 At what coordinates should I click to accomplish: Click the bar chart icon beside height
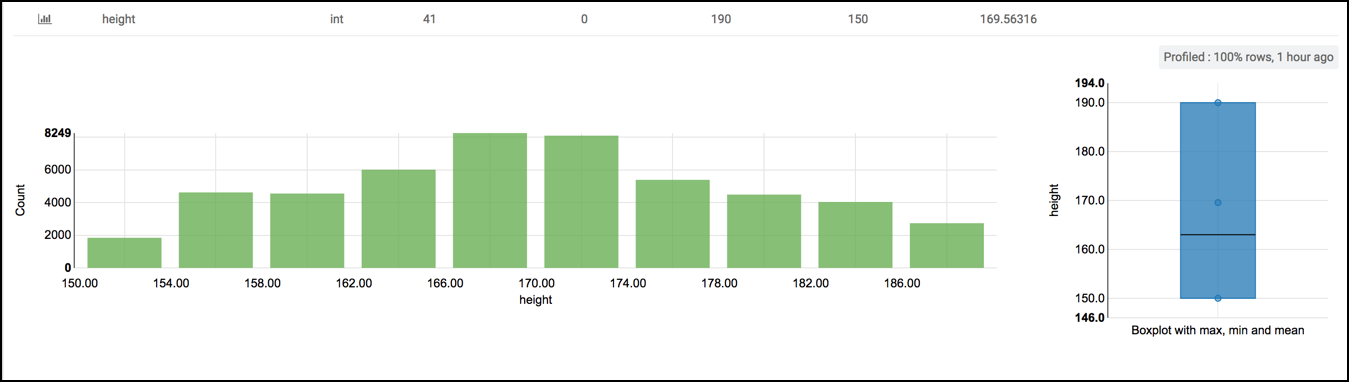pyautogui.click(x=45, y=20)
